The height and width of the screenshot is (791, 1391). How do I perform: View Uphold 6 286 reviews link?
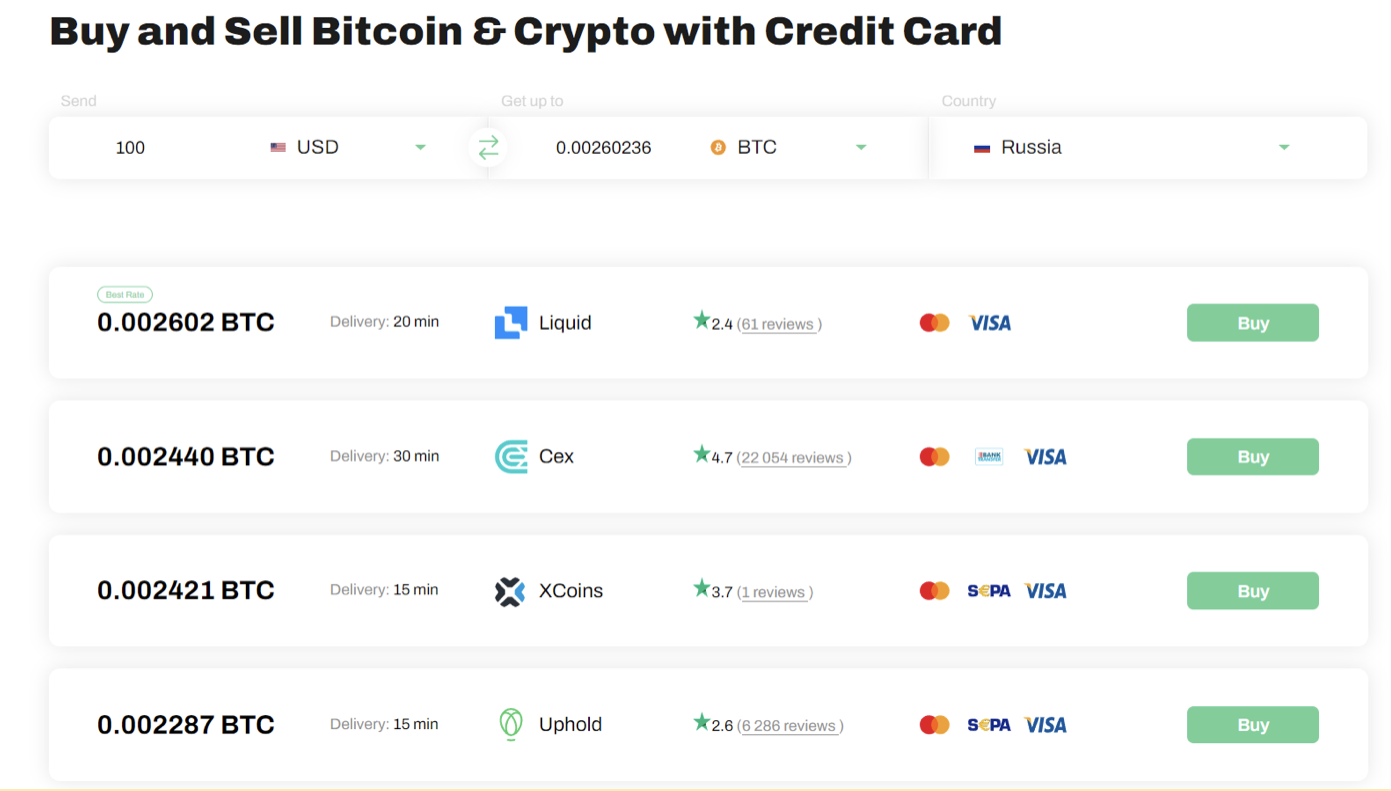[x=788, y=726]
